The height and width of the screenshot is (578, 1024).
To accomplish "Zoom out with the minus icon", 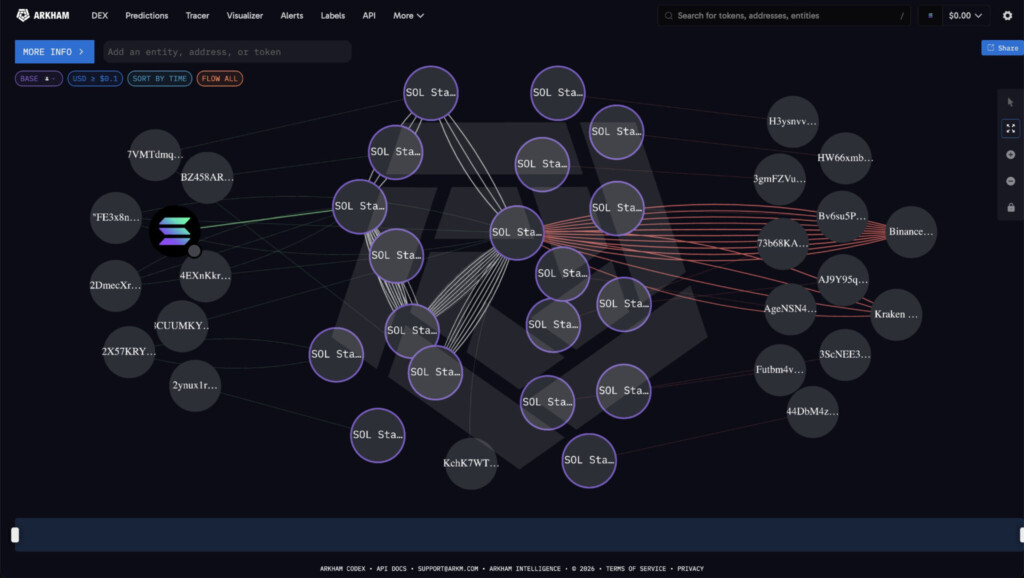I will (1010, 181).
